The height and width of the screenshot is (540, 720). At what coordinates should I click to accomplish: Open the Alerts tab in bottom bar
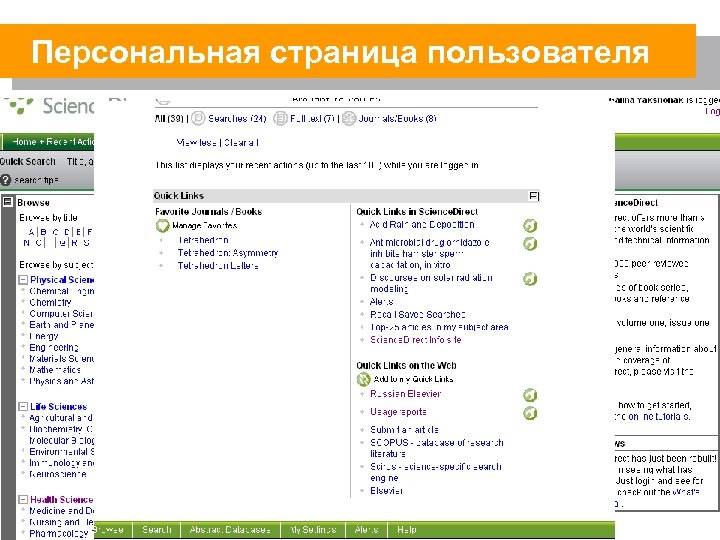366,529
